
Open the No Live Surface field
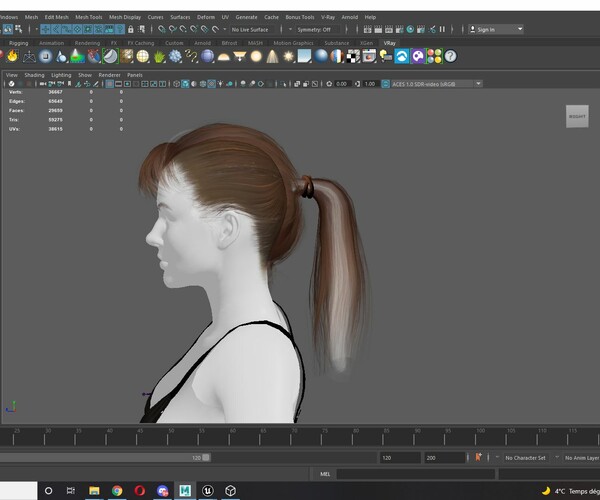[254, 29]
